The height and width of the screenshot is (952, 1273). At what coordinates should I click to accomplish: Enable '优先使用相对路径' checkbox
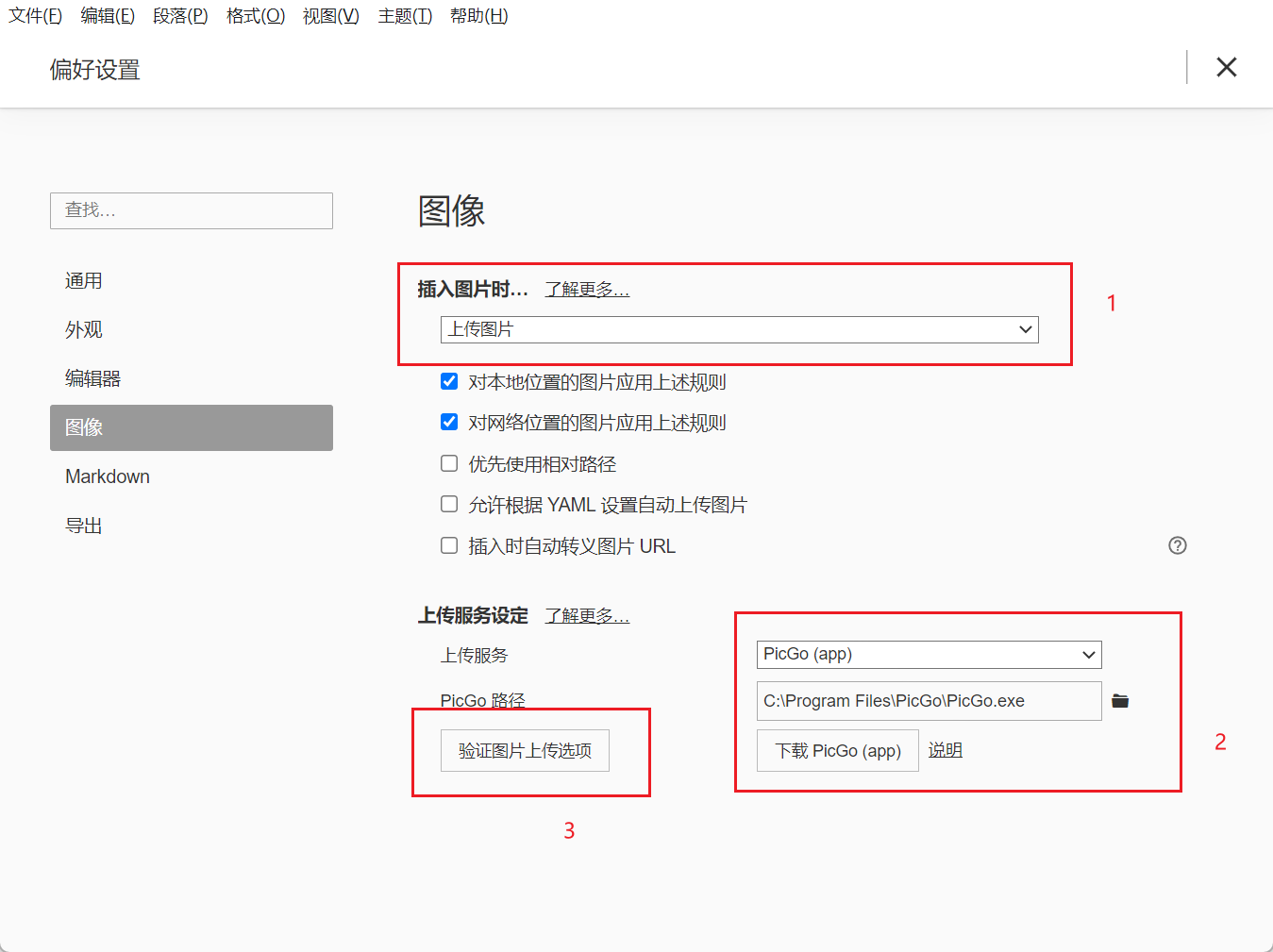coord(449,463)
